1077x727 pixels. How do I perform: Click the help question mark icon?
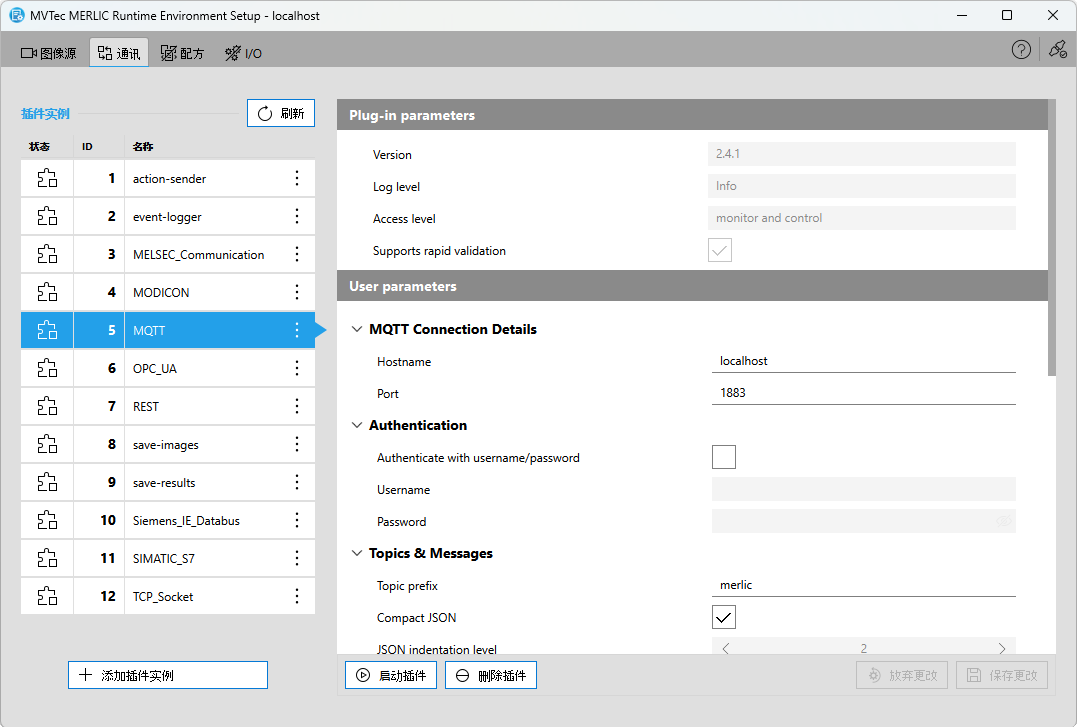click(1021, 50)
